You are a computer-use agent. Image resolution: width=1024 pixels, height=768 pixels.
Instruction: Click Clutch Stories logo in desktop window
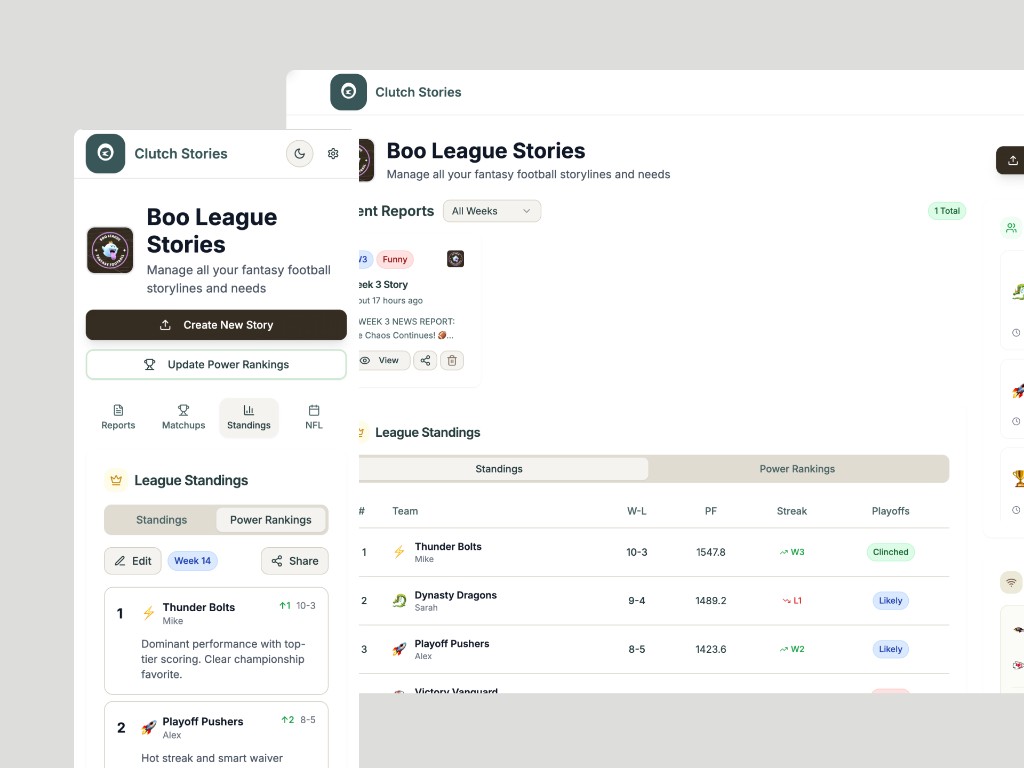coord(349,92)
